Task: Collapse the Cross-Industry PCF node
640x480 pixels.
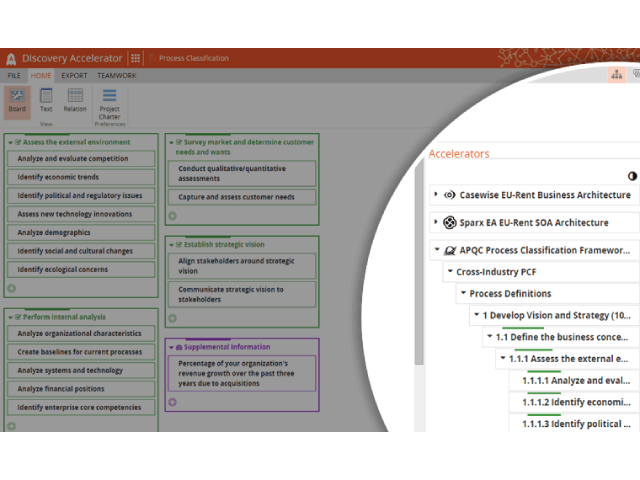Action: (450, 271)
